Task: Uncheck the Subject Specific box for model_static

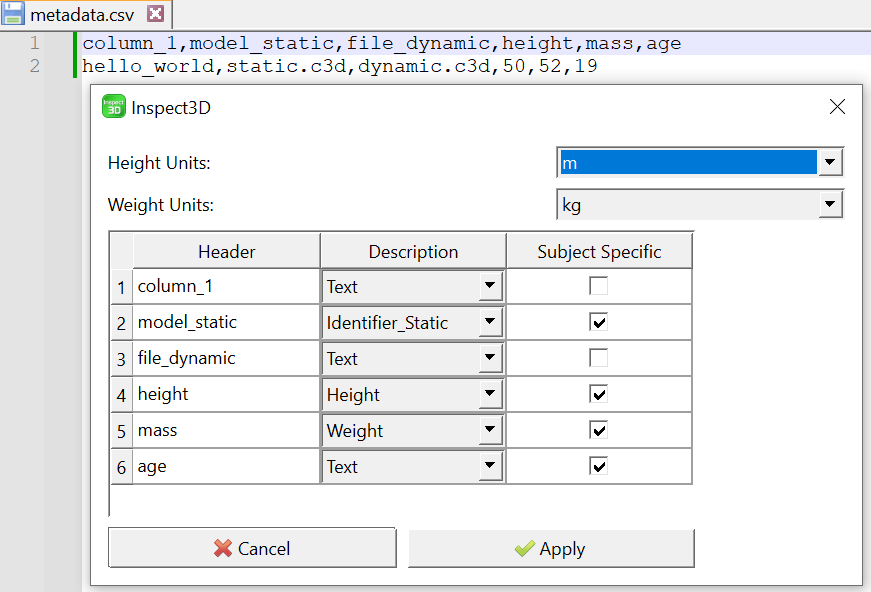Action: point(598,322)
